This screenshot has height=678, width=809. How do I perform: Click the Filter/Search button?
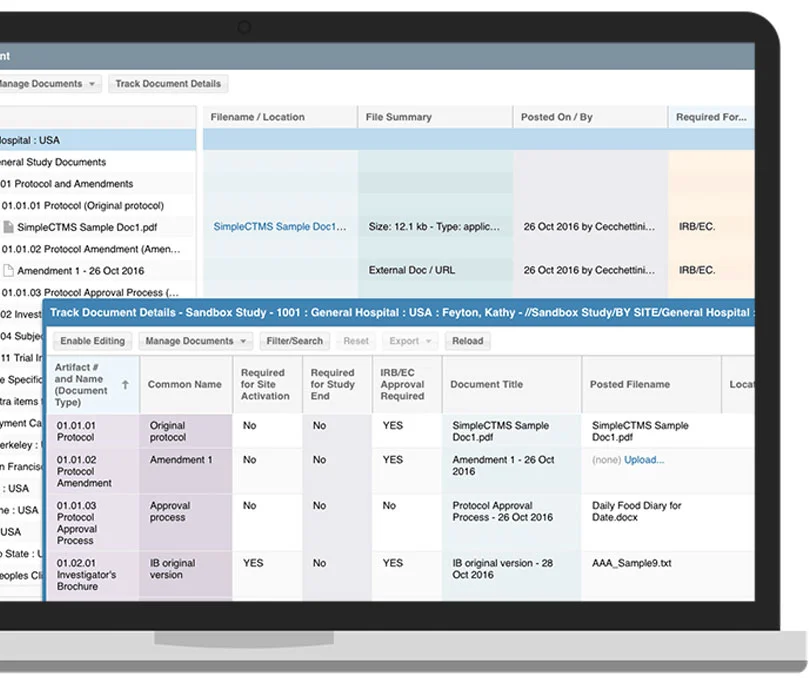(x=294, y=341)
